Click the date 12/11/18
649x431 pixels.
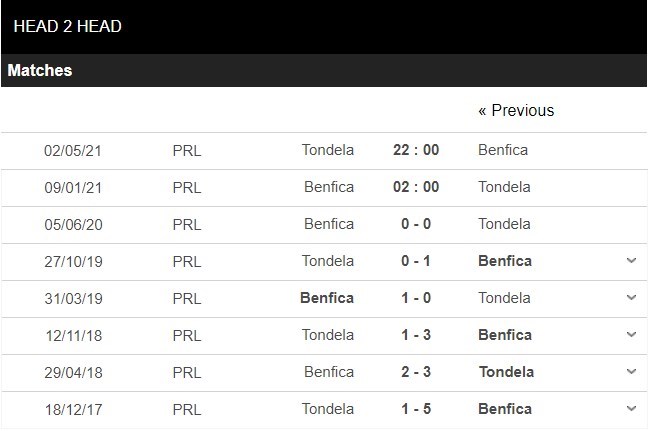pyautogui.click(x=73, y=335)
